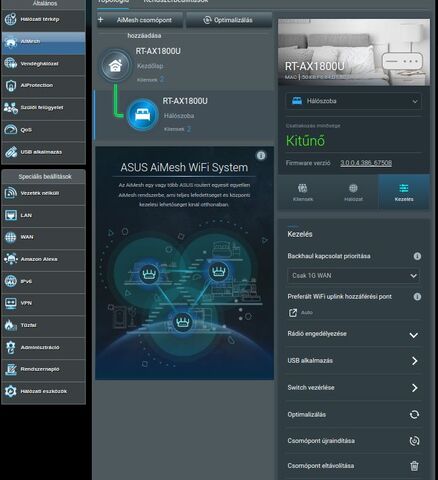This screenshot has height=480, width=438.
Task: Select AiMesh in the sidebar
Action: click(43, 42)
